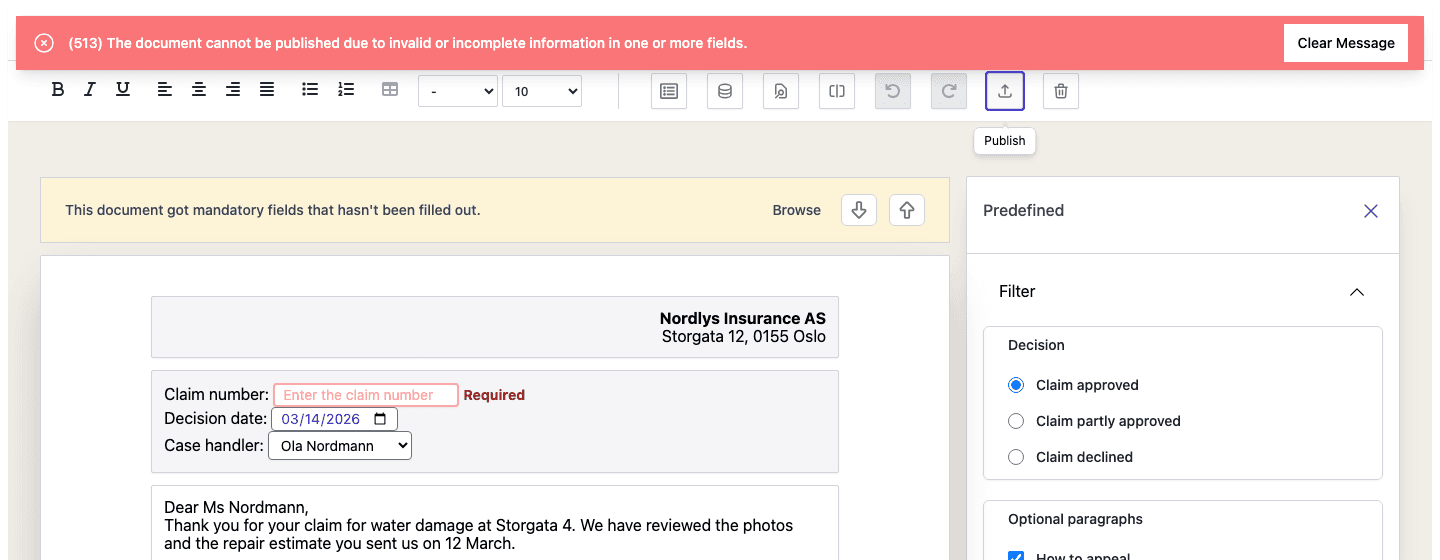Click the mandatory fields warning message
Image resolution: width=1440 pixels, height=560 pixels.
click(273, 210)
